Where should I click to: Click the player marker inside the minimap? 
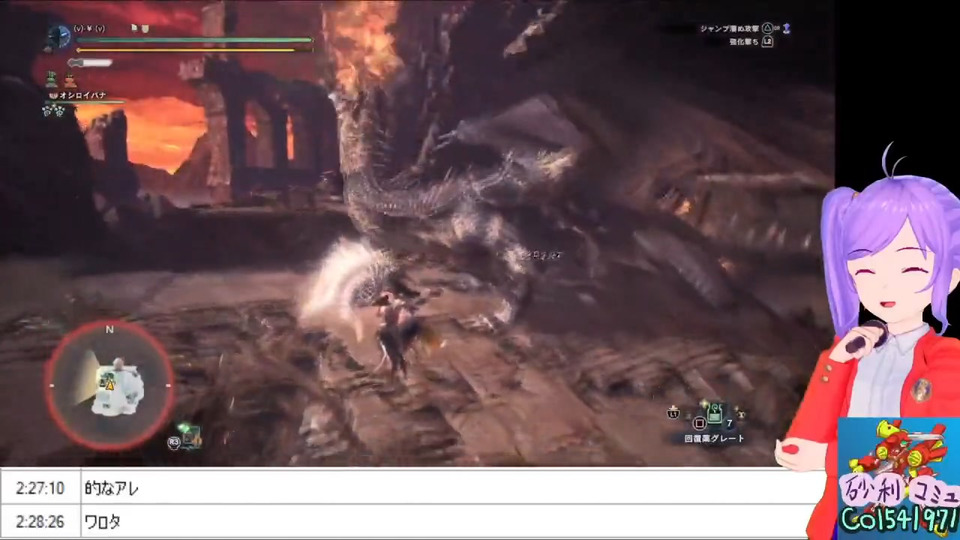pyautogui.click(x=110, y=386)
